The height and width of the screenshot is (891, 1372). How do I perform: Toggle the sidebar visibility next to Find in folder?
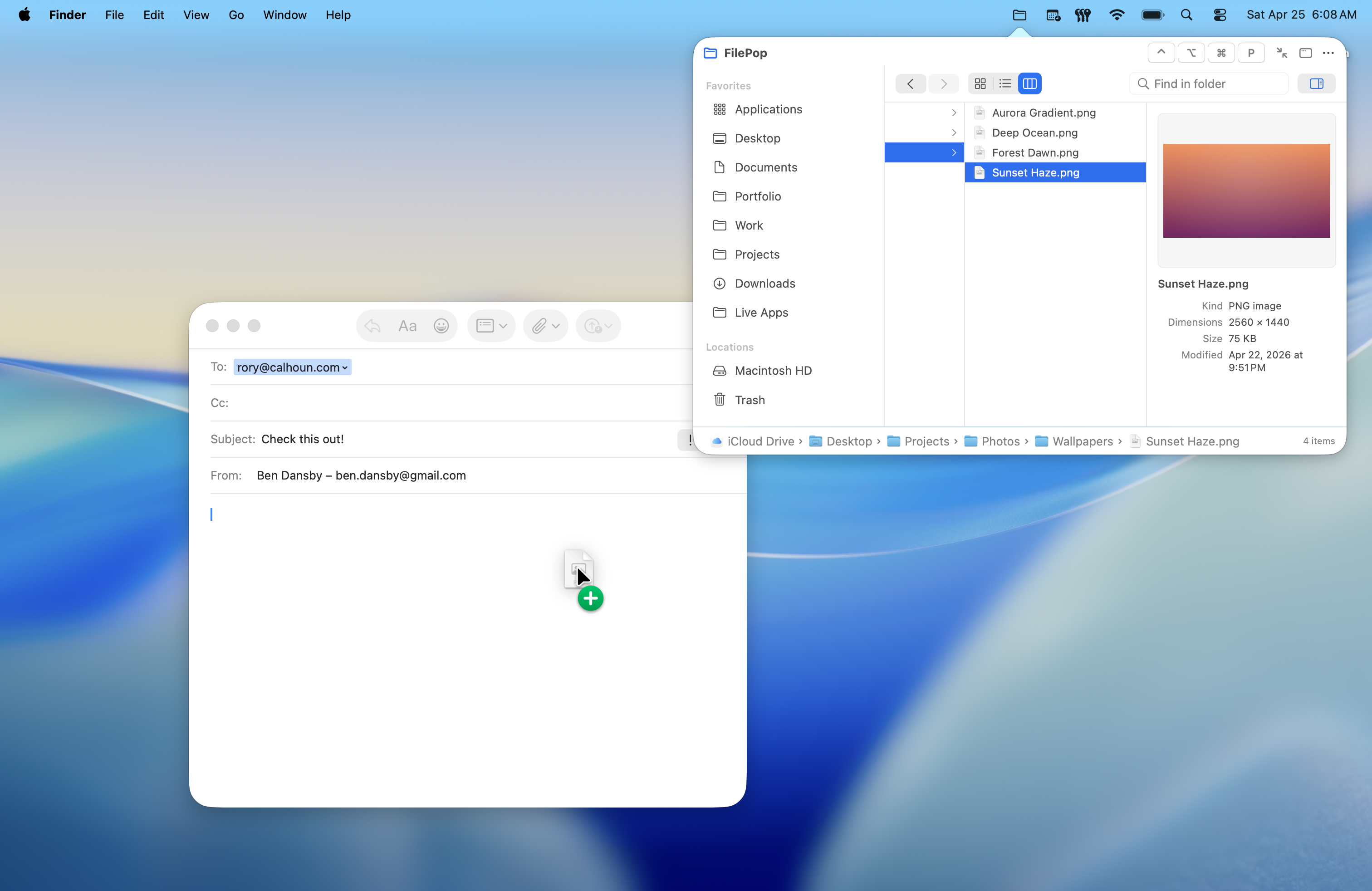(x=1317, y=83)
